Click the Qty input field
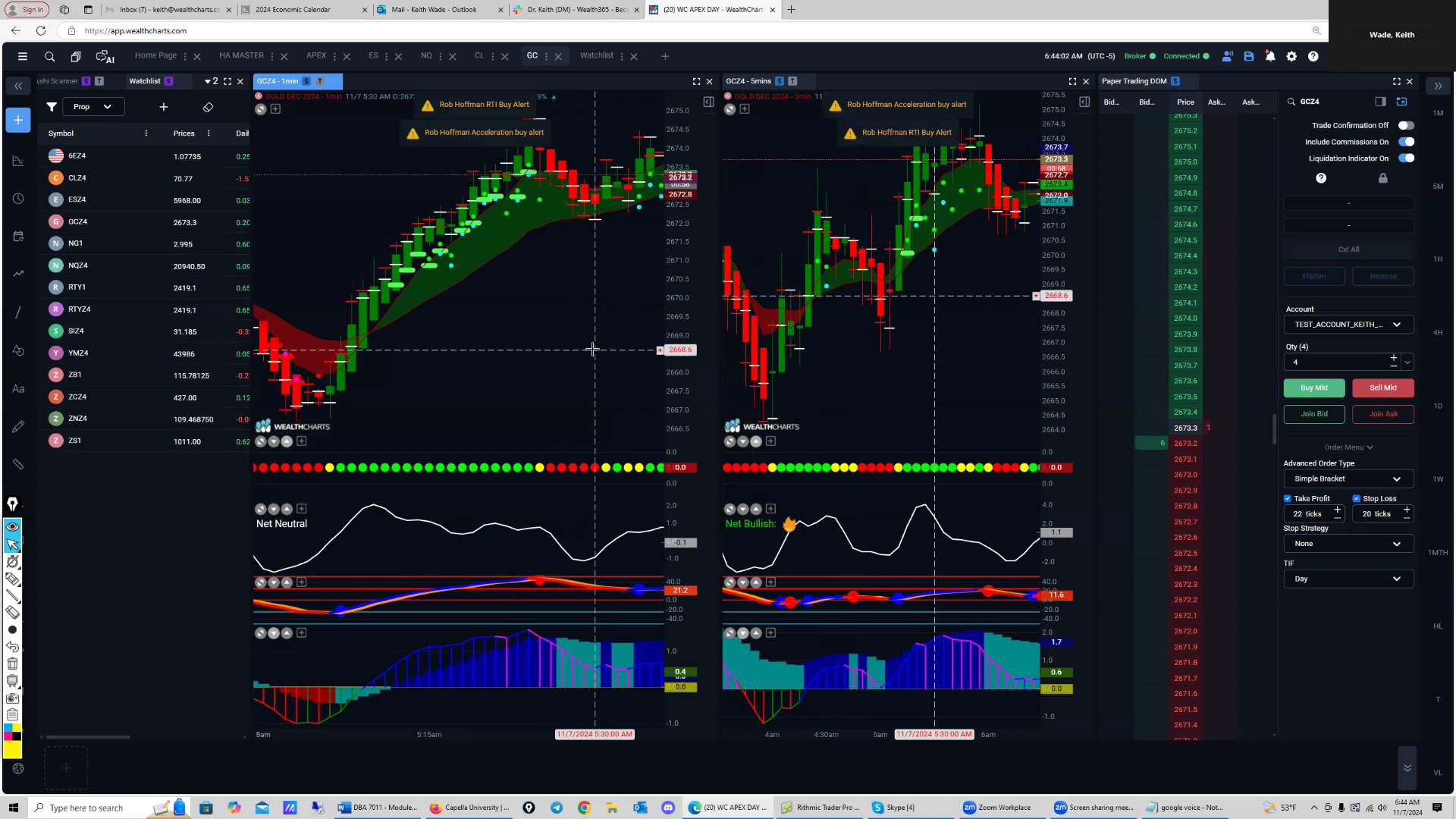 pyautogui.click(x=1336, y=362)
